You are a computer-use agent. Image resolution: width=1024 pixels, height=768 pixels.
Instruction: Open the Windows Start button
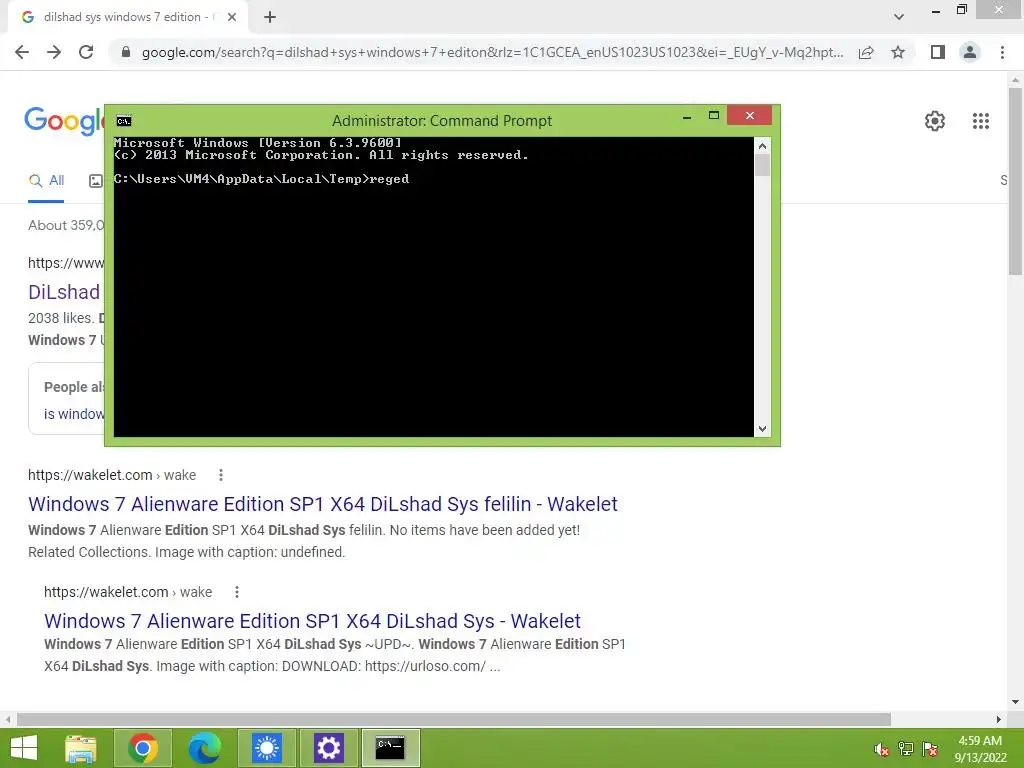click(24, 748)
